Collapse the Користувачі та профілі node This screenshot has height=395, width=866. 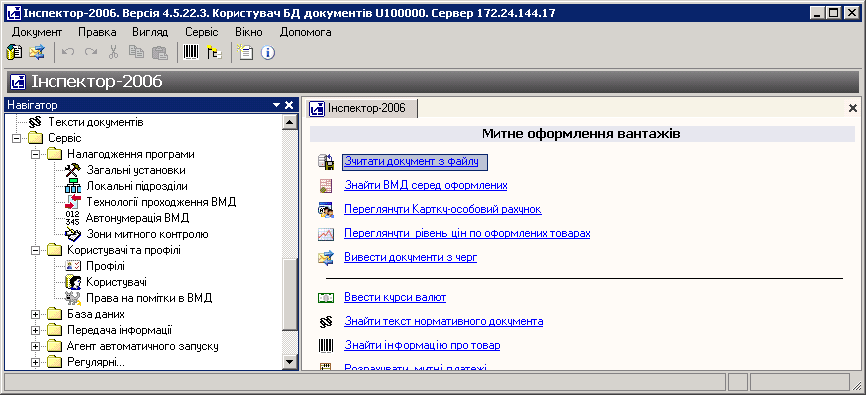coord(35,250)
